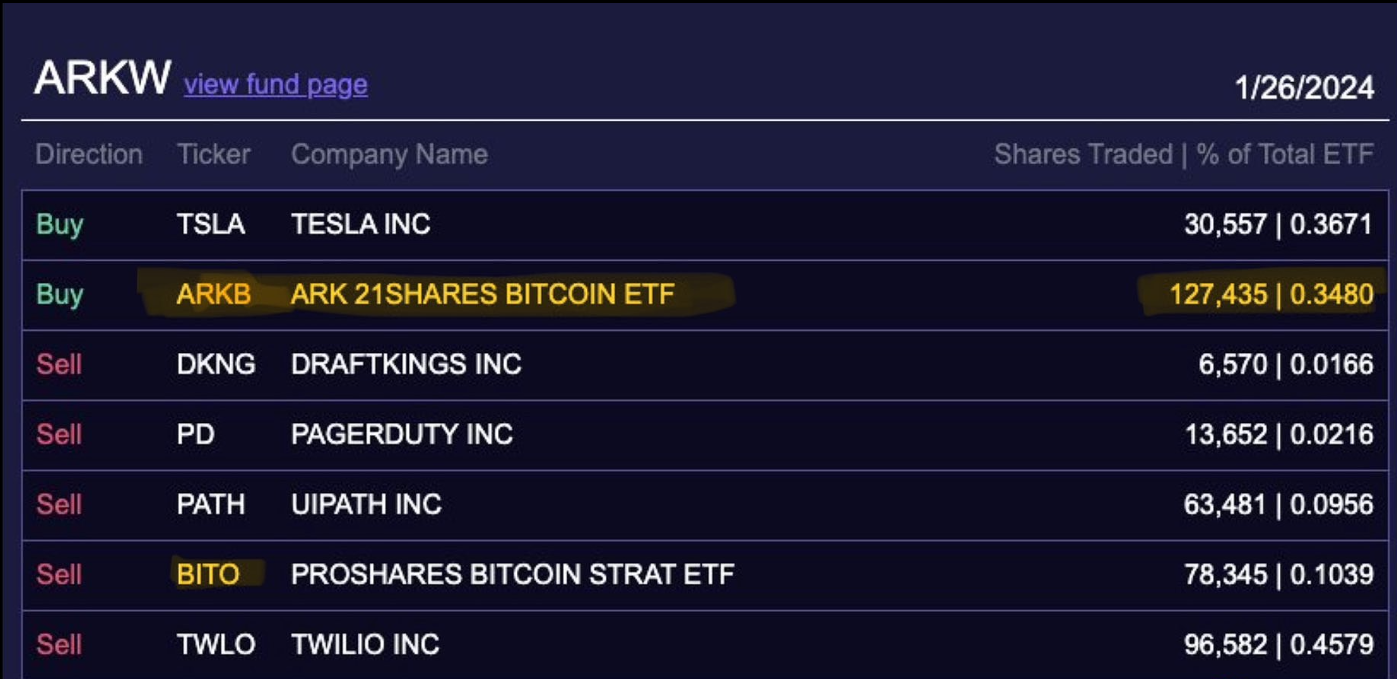1397x679 pixels.
Task: Click the highlighted ARKB ticker
Action: pos(214,294)
